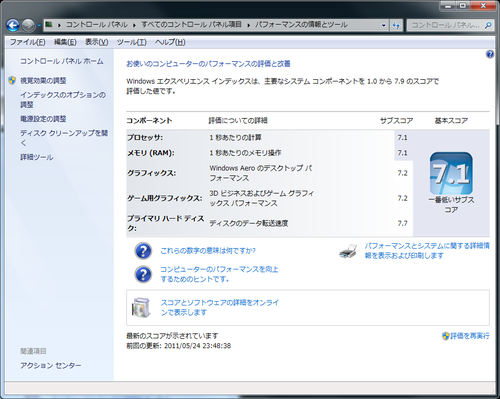The image size is (500, 399).
Task: Expand arrow after コントロール パネル breadcrumb
Action: (x=134, y=25)
